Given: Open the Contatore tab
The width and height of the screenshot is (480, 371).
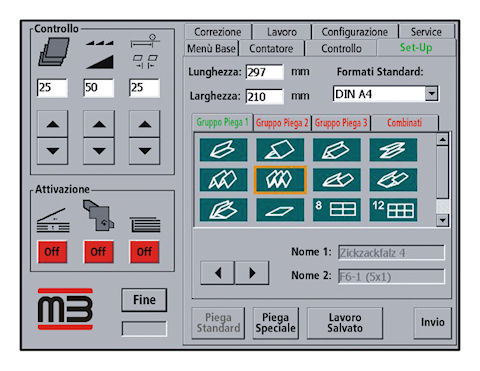Looking at the screenshot, I should click(271, 49).
